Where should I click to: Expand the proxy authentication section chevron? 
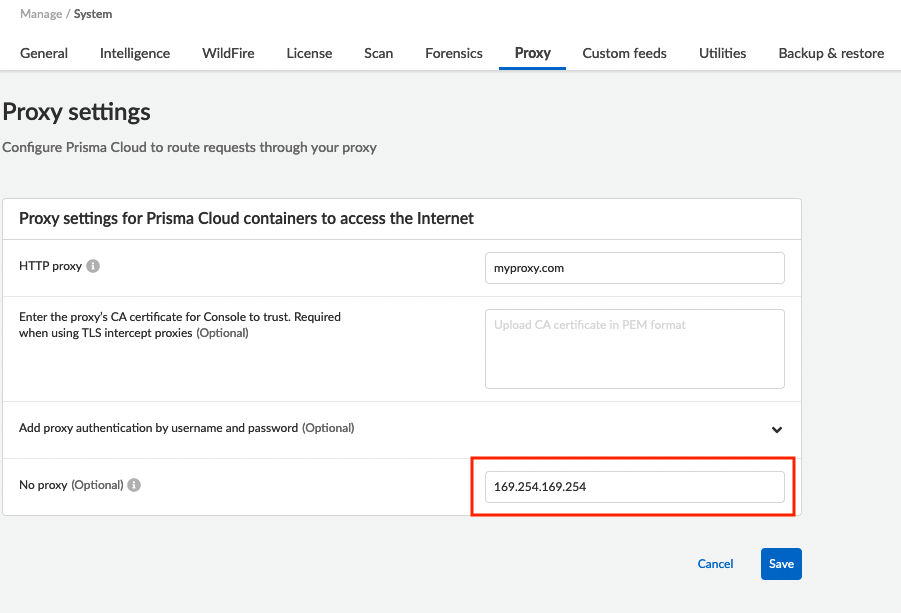pyautogui.click(x=776, y=429)
